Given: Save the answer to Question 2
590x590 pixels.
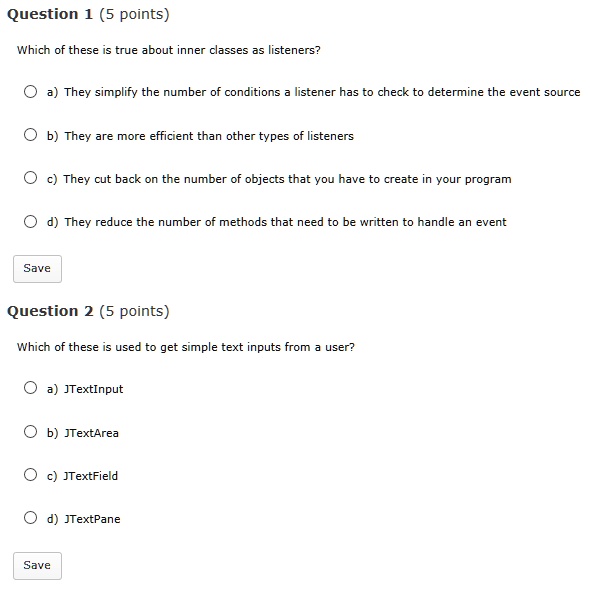Looking at the screenshot, I should pos(37,566).
